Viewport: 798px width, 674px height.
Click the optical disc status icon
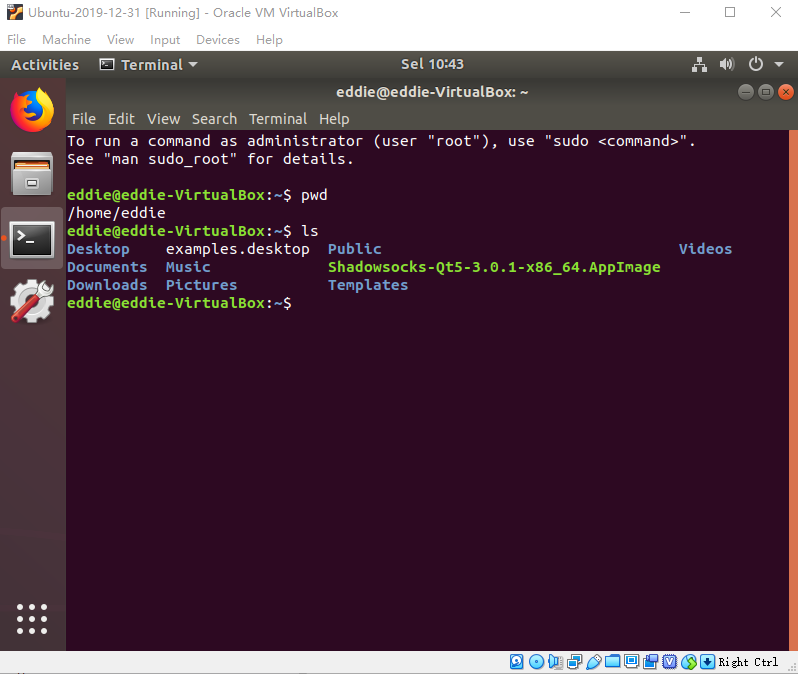tap(536, 662)
